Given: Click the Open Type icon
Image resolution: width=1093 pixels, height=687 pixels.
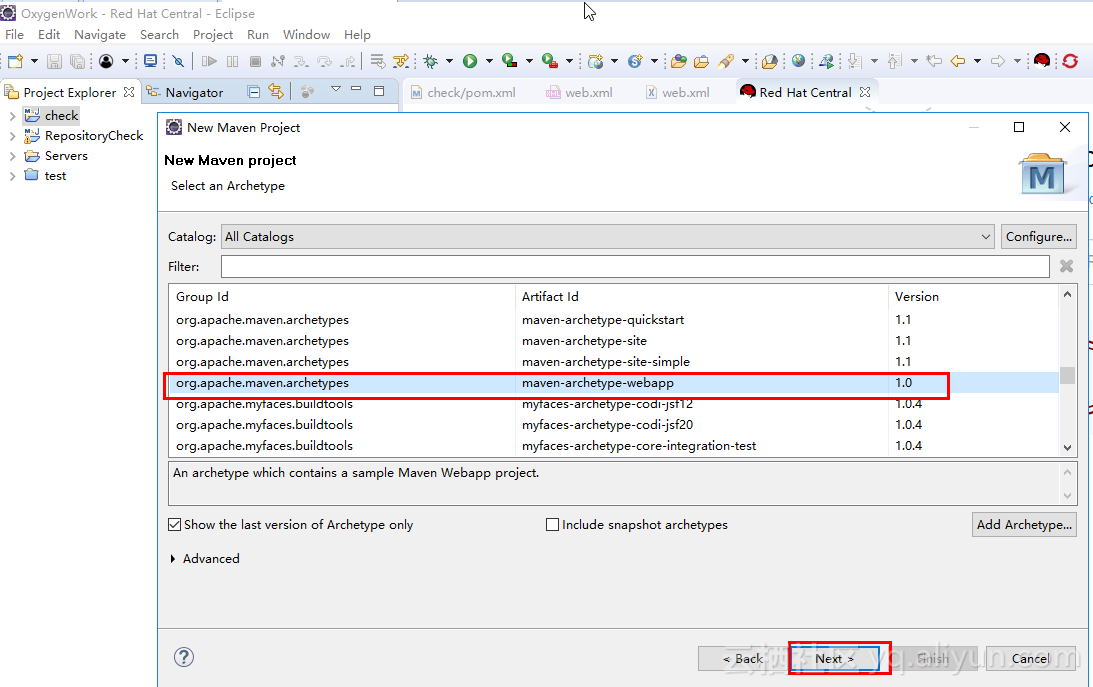Looking at the screenshot, I should pyautogui.click(x=678, y=61).
